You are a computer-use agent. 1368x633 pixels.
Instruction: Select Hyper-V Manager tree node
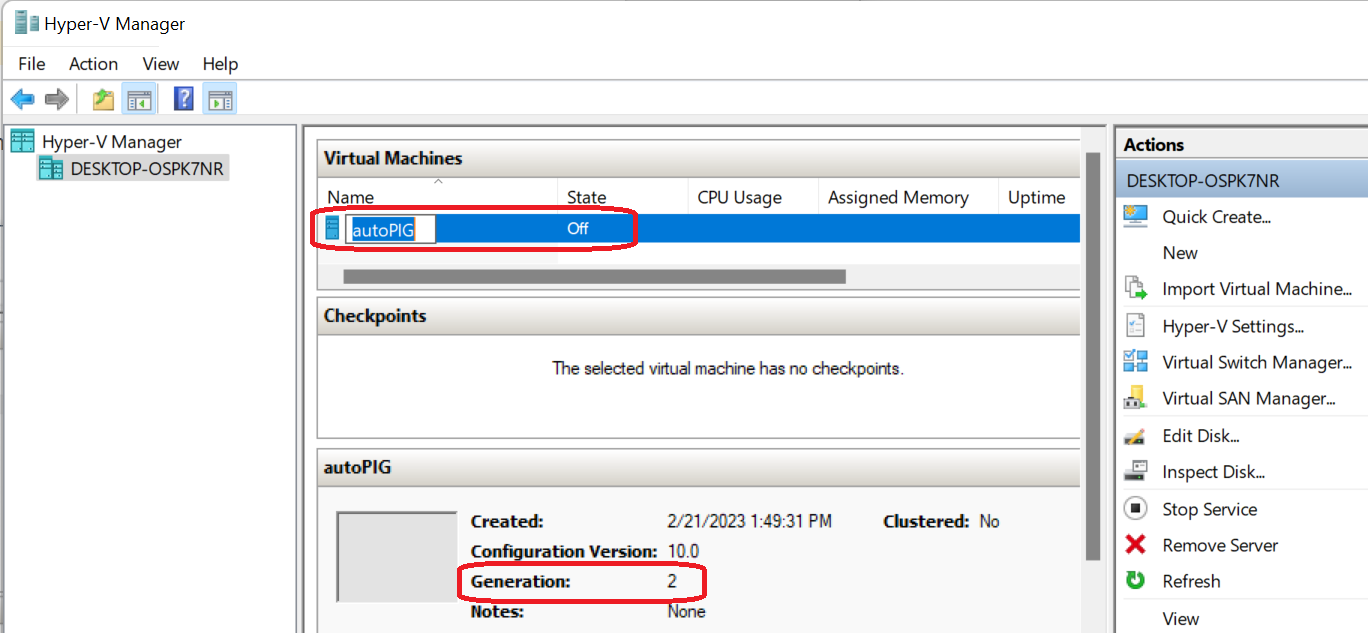(112, 142)
